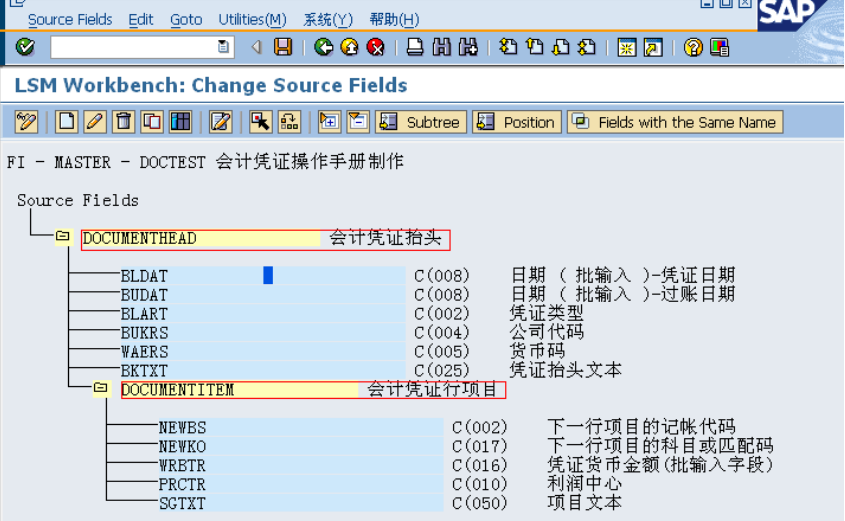This screenshot has height=521, width=845.
Task: Click the Generate Shortcut icon
Action: 653,47
